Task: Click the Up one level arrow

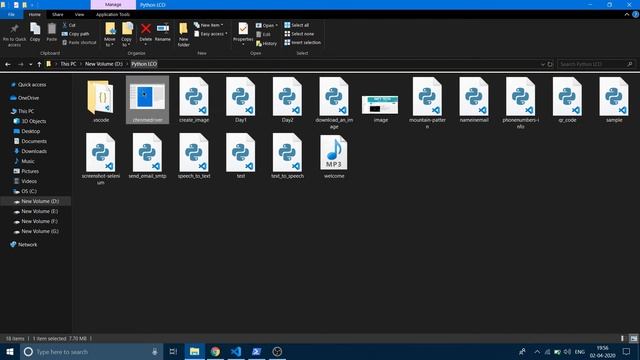Action: pyautogui.click(x=39, y=64)
